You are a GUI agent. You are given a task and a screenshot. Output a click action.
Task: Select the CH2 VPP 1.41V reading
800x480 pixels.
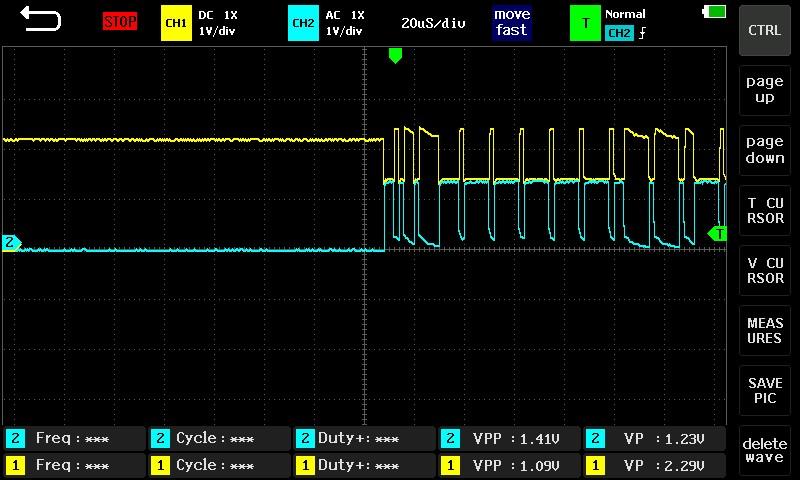point(509,438)
